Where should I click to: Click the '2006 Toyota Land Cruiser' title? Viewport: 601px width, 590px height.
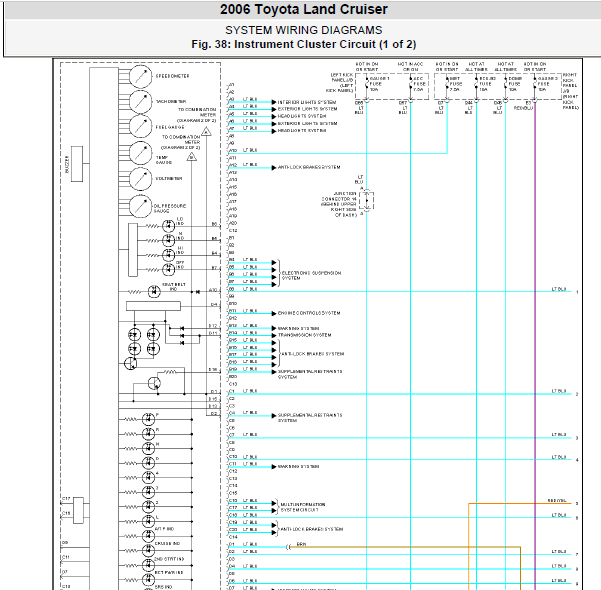(x=304, y=10)
